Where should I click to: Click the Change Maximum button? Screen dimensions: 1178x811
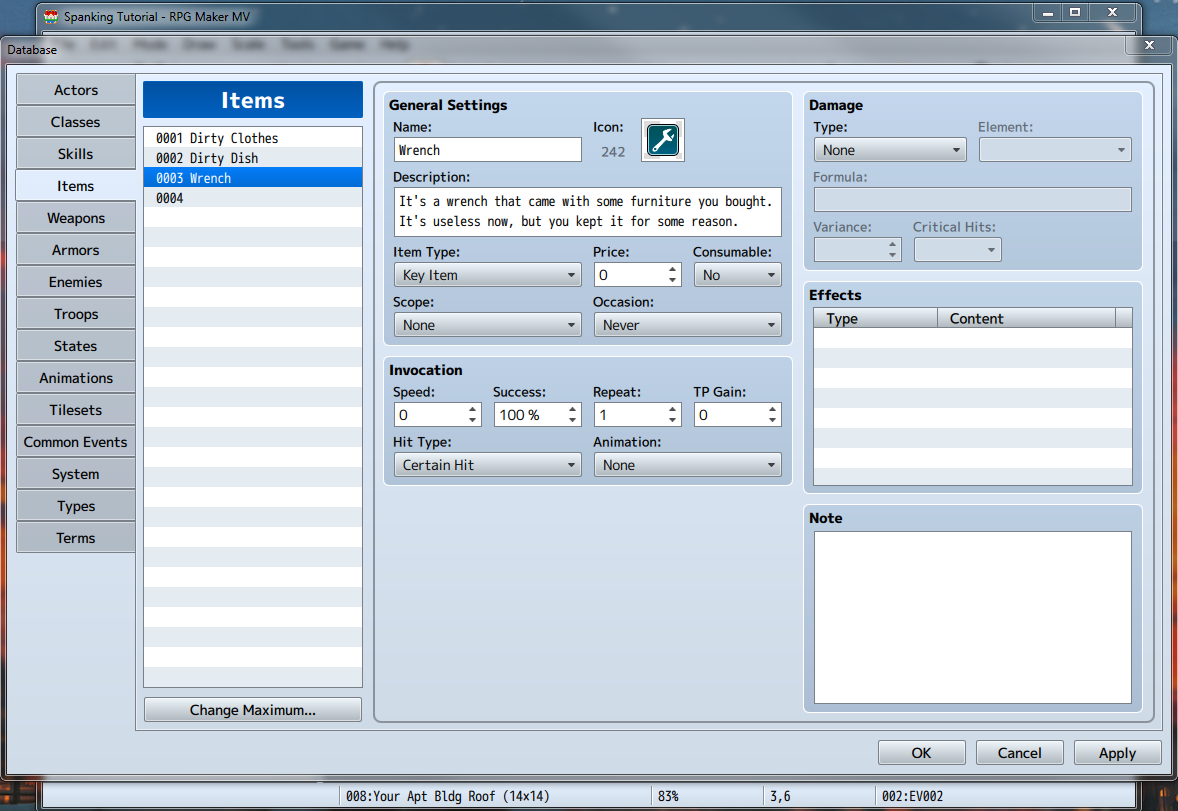click(x=252, y=710)
